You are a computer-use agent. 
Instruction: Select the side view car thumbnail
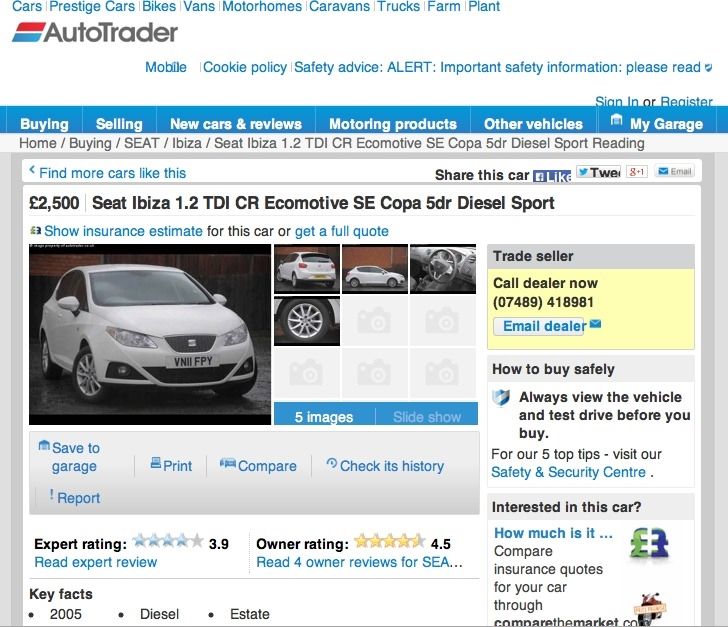click(x=375, y=268)
